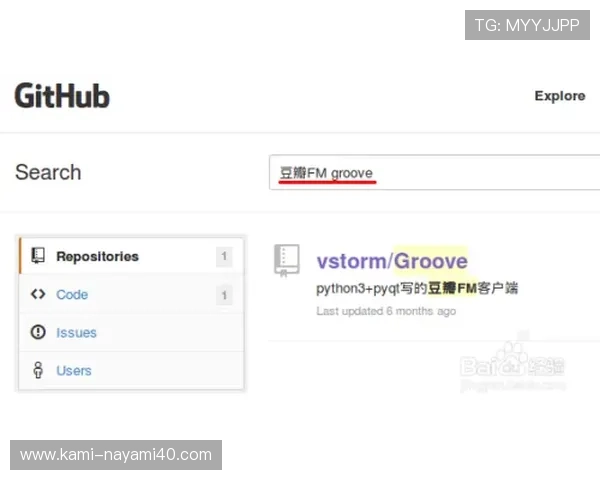Click the angle-brackets icon beside Code

pyautogui.click(x=38, y=294)
